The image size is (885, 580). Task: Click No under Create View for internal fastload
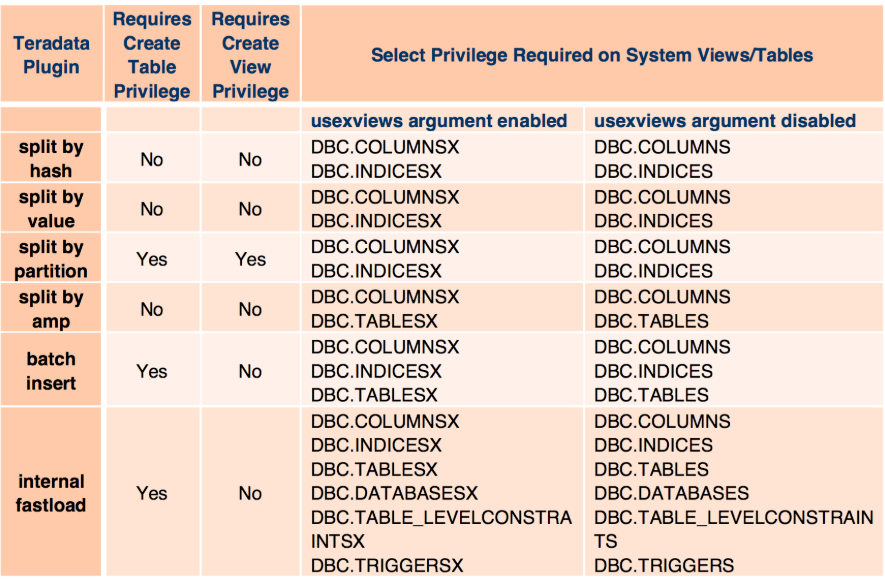[x=251, y=493]
